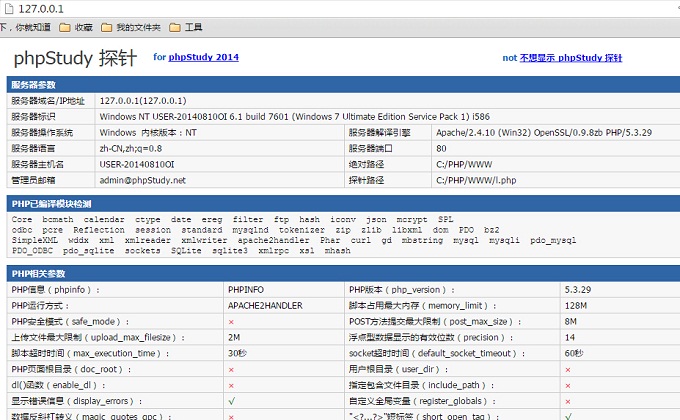Click the PDO_ODBC module name

33,251
